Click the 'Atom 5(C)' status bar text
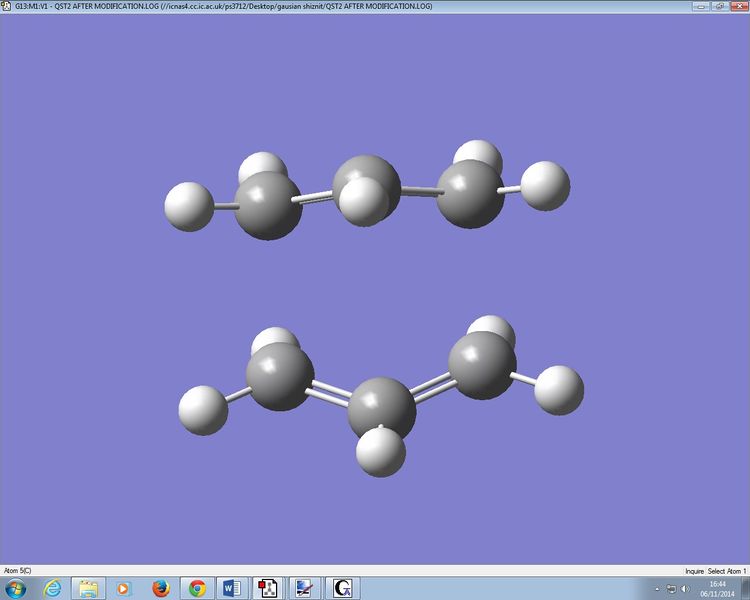 click(18, 571)
